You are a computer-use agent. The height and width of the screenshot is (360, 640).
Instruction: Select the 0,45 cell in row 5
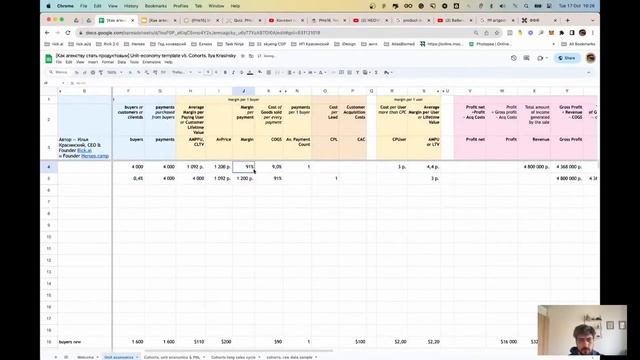click(x=128, y=178)
